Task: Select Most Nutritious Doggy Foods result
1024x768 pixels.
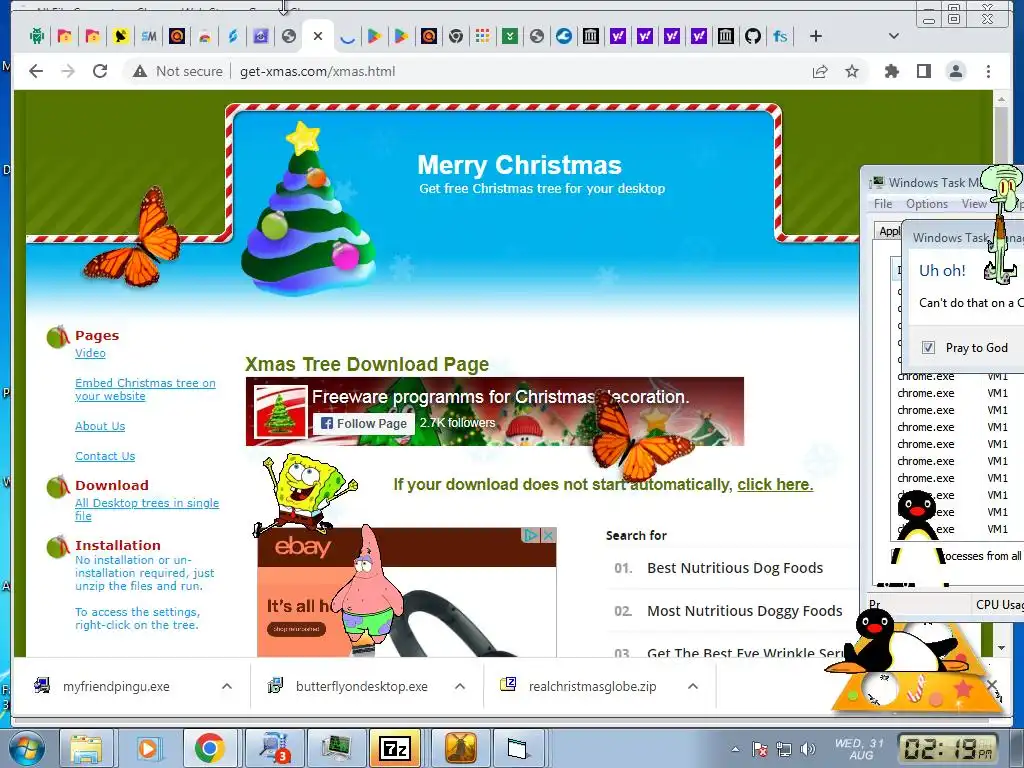Action: pyautogui.click(x=744, y=611)
